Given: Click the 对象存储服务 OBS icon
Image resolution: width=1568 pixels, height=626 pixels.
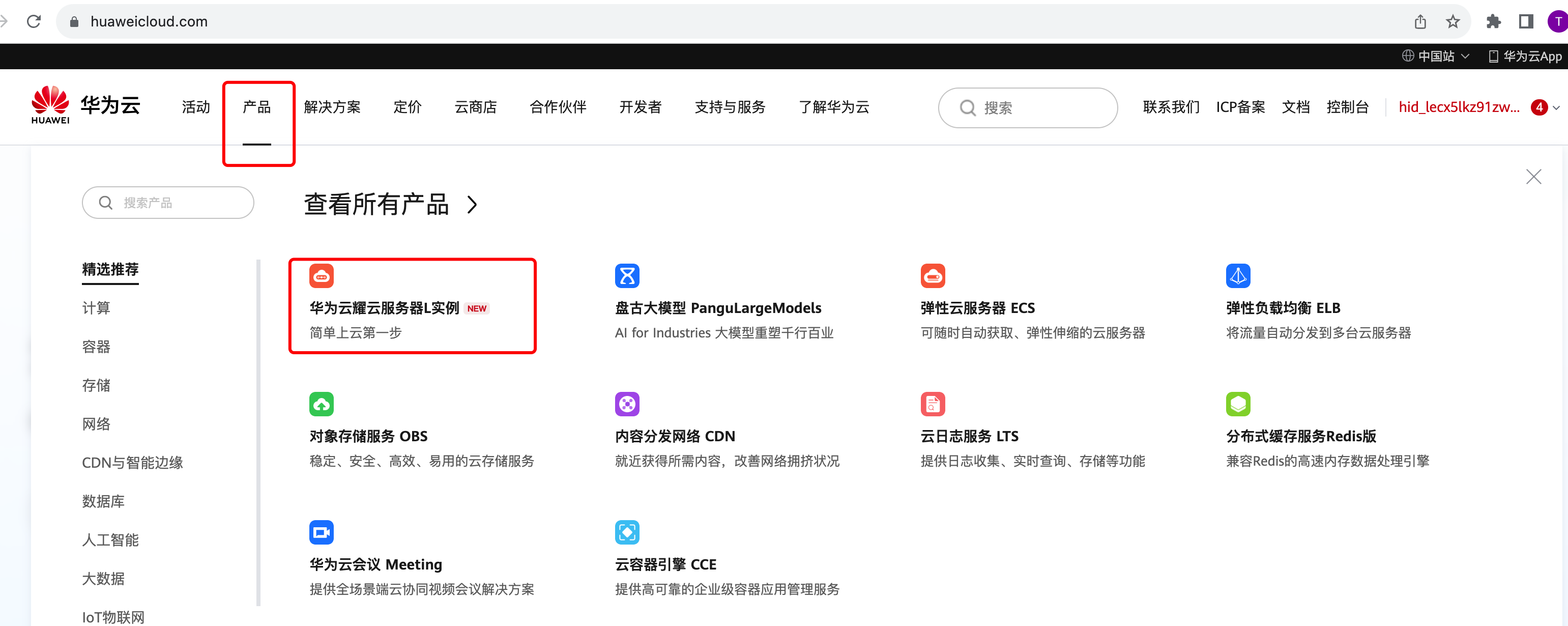Looking at the screenshot, I should pos(322,404).
